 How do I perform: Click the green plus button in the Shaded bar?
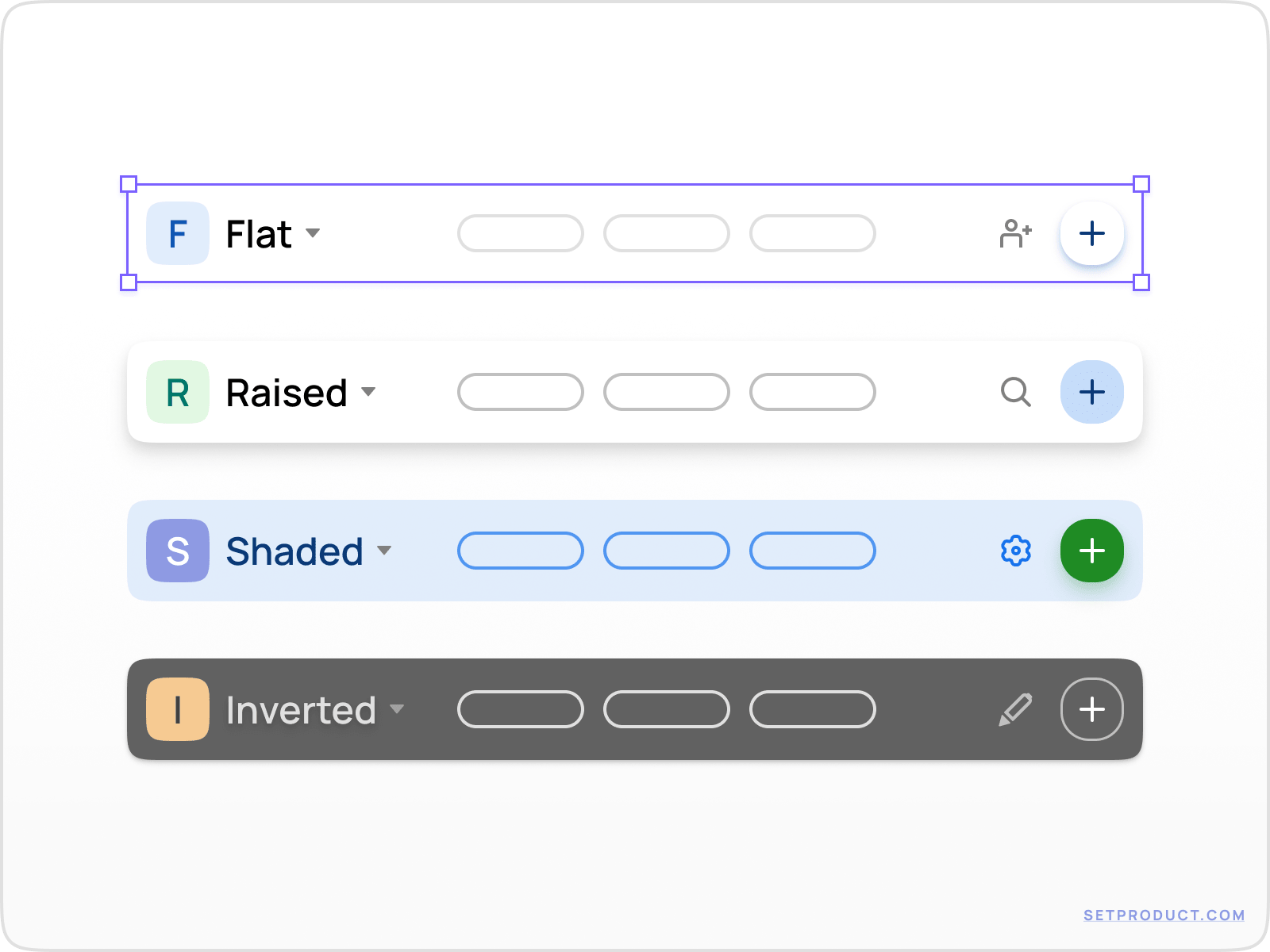coord(1091,551)
